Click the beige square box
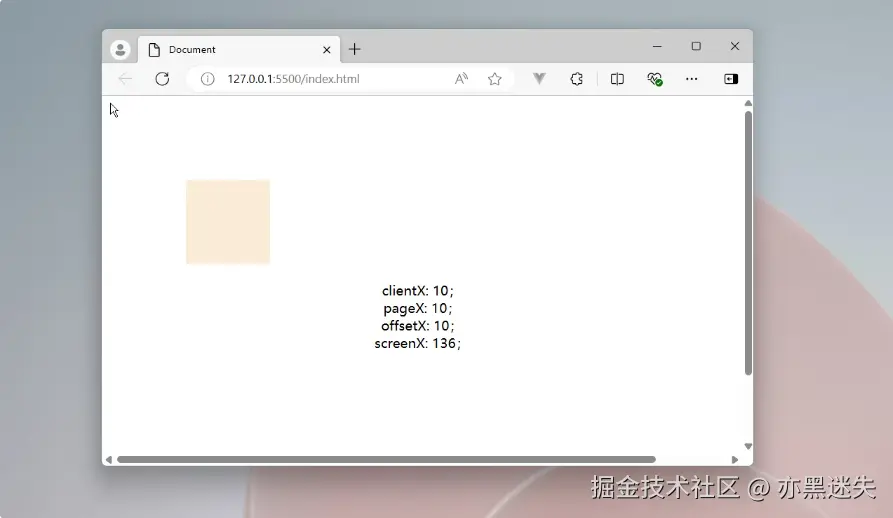This screenshot has width=893, height=518. pyautogui.click(x=228, y=221)
